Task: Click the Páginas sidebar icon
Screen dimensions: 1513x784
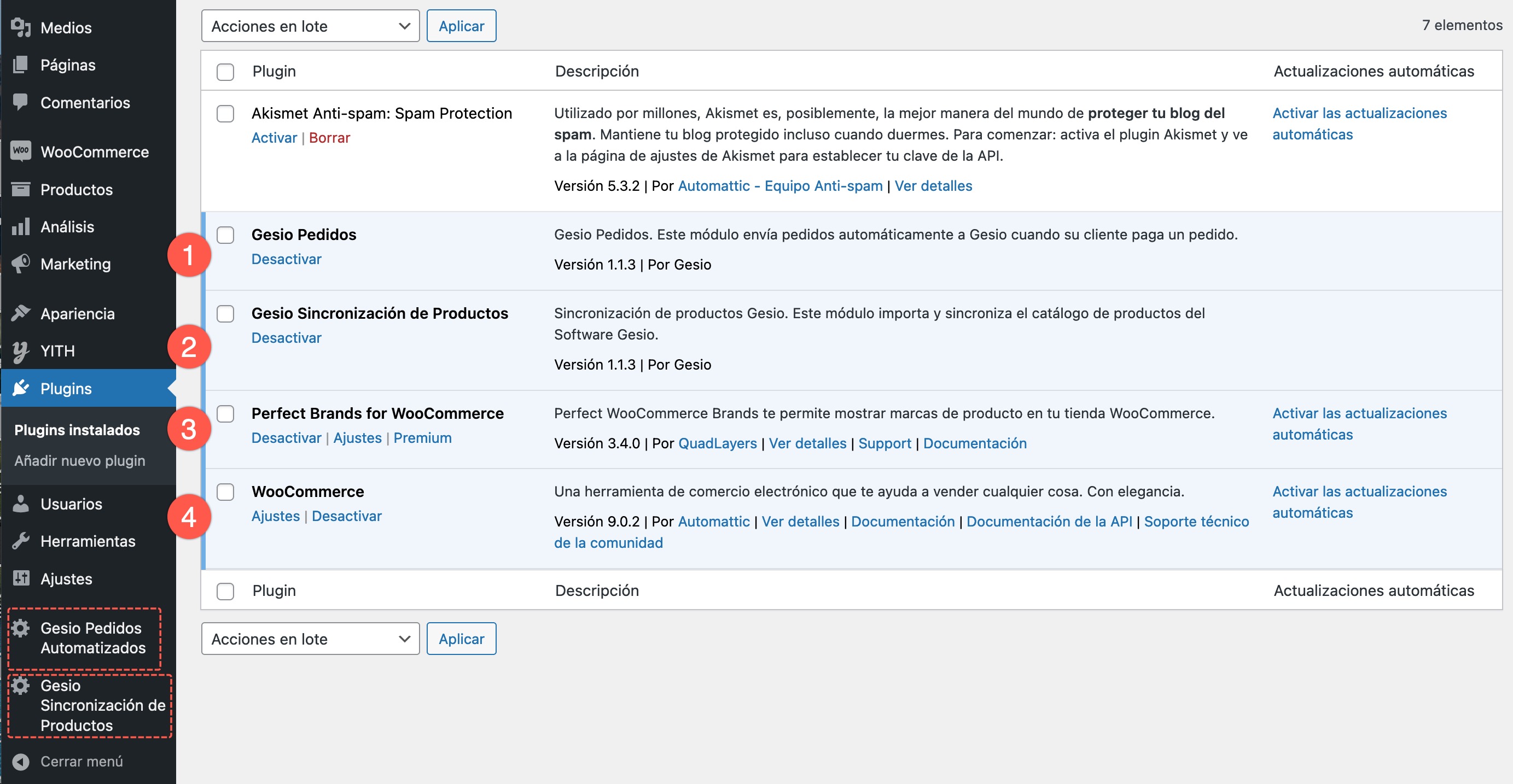Action: pyautogui.click(x=21, y=65)
